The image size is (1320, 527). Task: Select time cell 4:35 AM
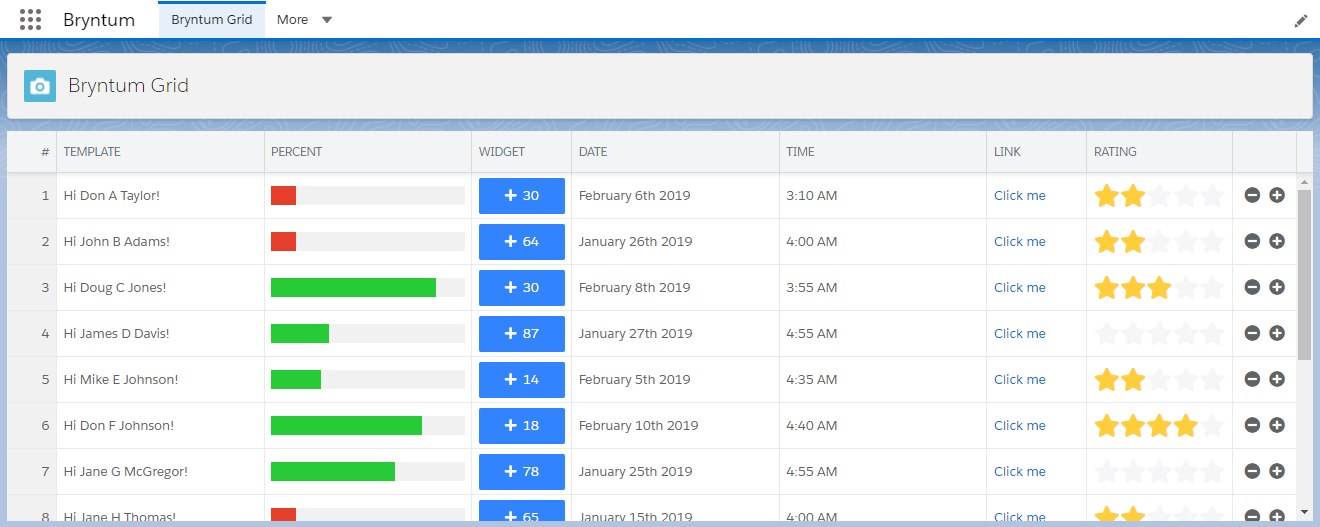pyautogui.click(x=883, y=380)
